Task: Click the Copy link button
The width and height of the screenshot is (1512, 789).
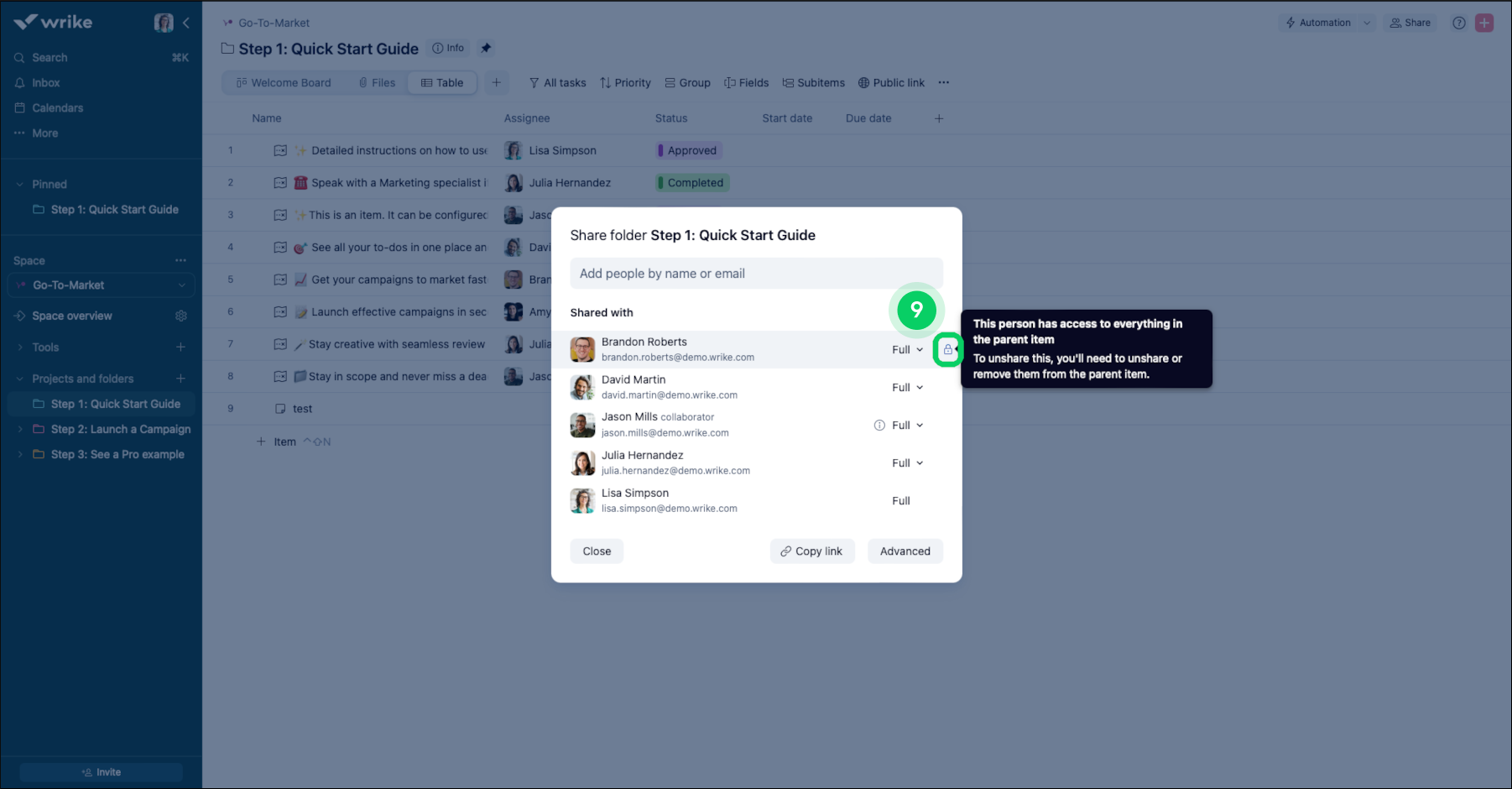Action: click(811, 551)
